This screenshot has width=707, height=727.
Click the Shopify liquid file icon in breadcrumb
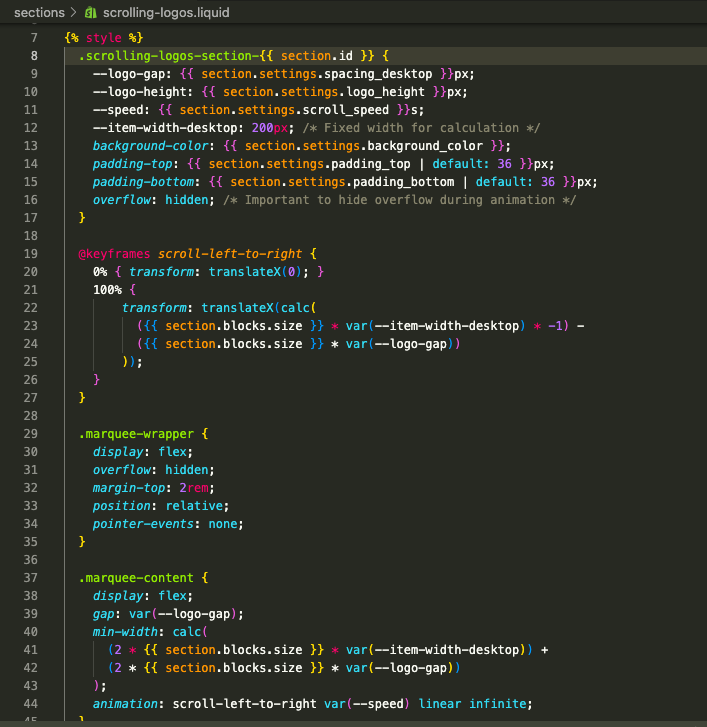click(90, 13)
